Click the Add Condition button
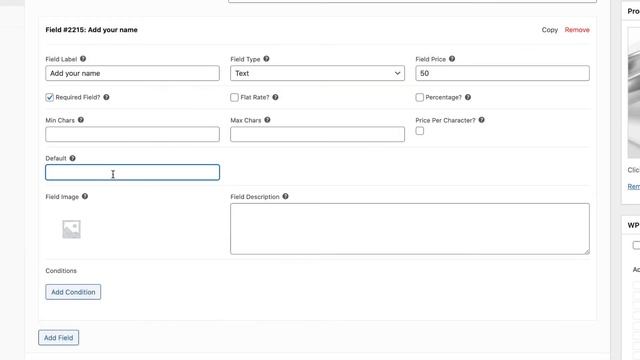Viewport: 640px width, 360px height. pyautogui.click(x=73, y=292)
